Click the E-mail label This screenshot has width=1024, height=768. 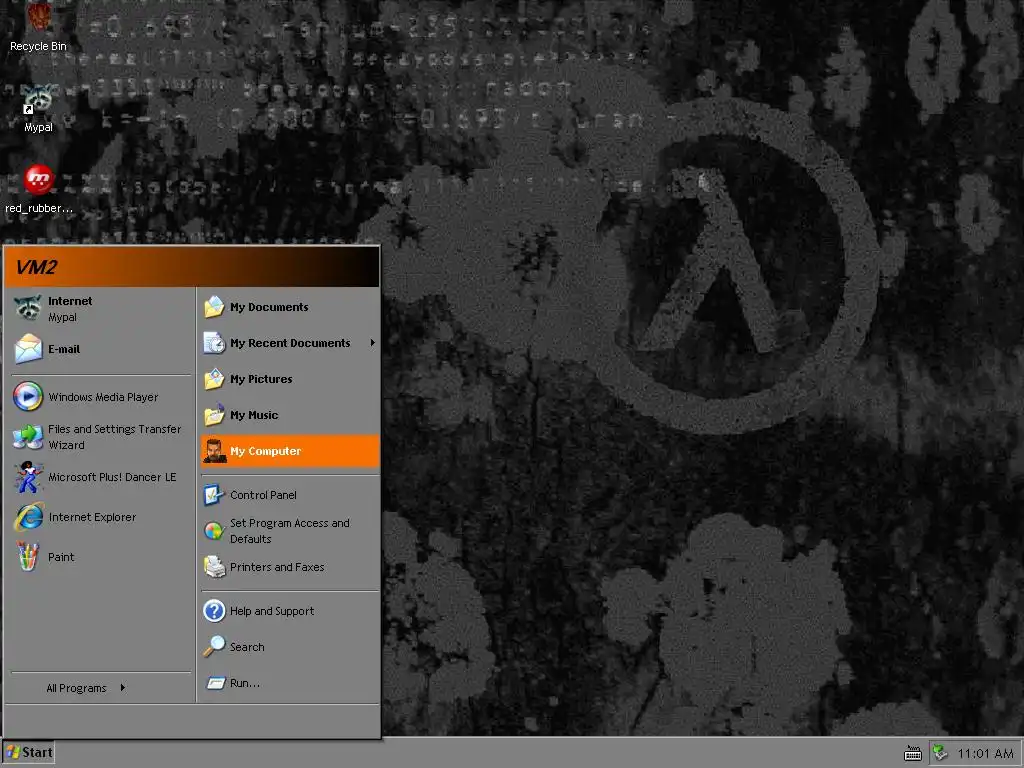[x=64, y=349]
